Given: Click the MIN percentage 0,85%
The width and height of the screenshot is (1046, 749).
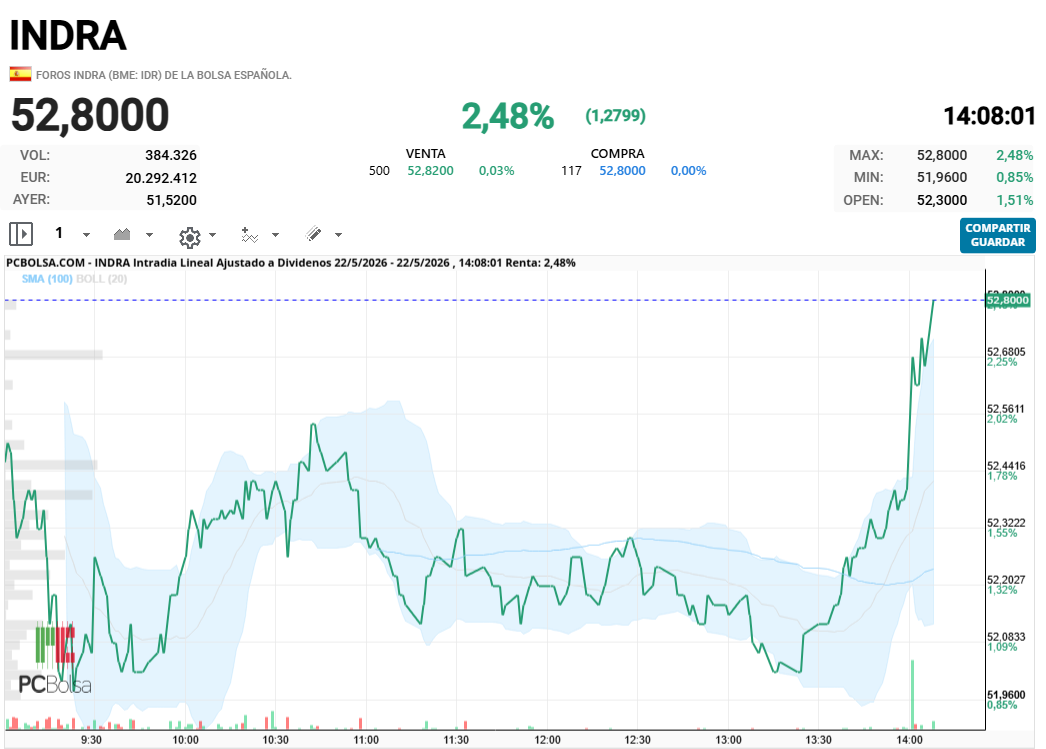Looking at the screenshot, I should 1015,177.
